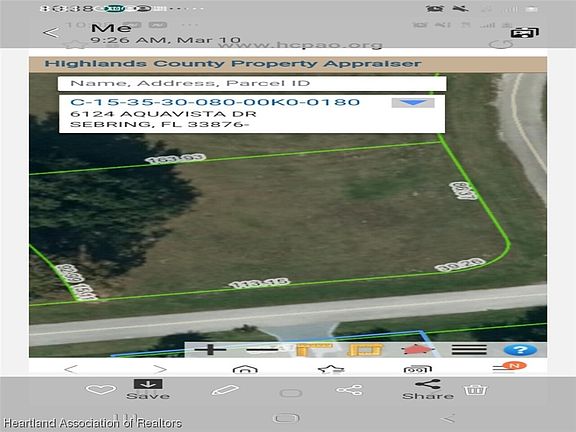Open the blue help question icon
The width and height of the screenshot is (576, 432).
point(520,349)
